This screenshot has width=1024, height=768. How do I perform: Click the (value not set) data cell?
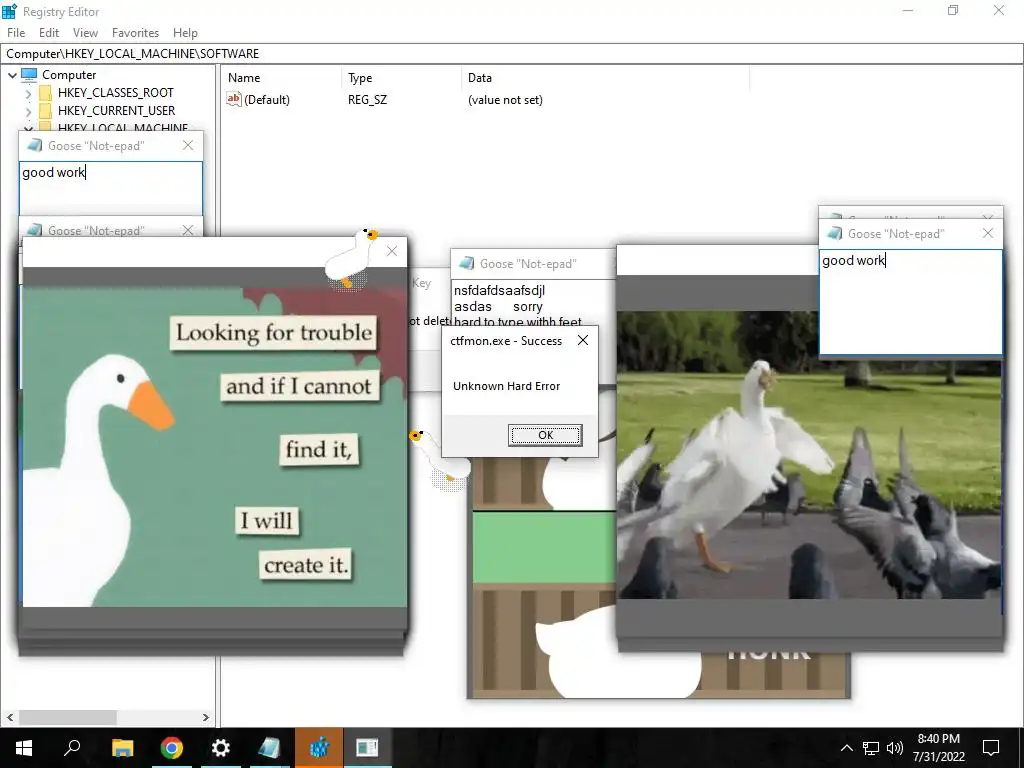[x=505, y=100]
